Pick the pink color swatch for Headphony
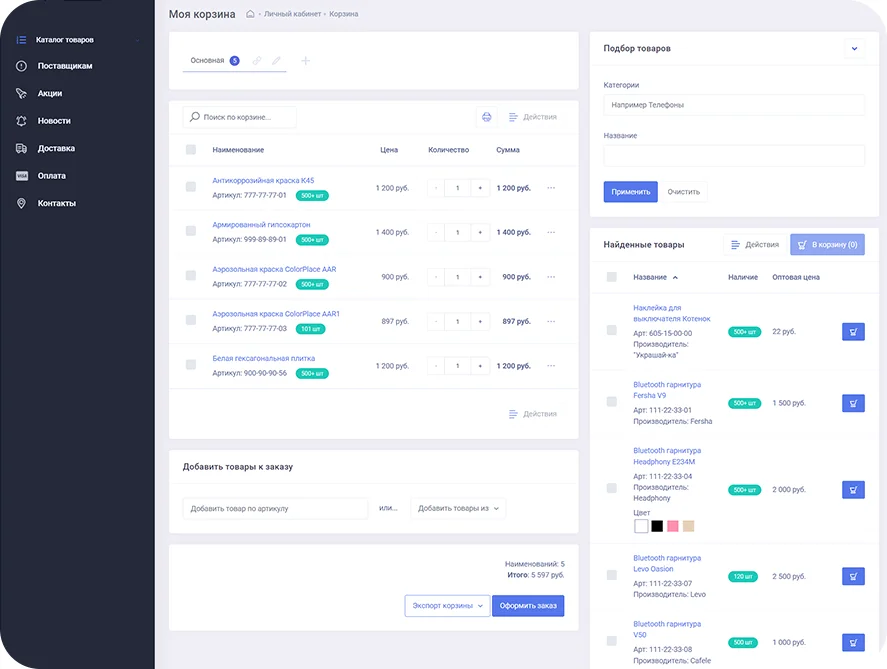Image resolution: width=887 pixels, height=669 pixels. tap(673, 526)
